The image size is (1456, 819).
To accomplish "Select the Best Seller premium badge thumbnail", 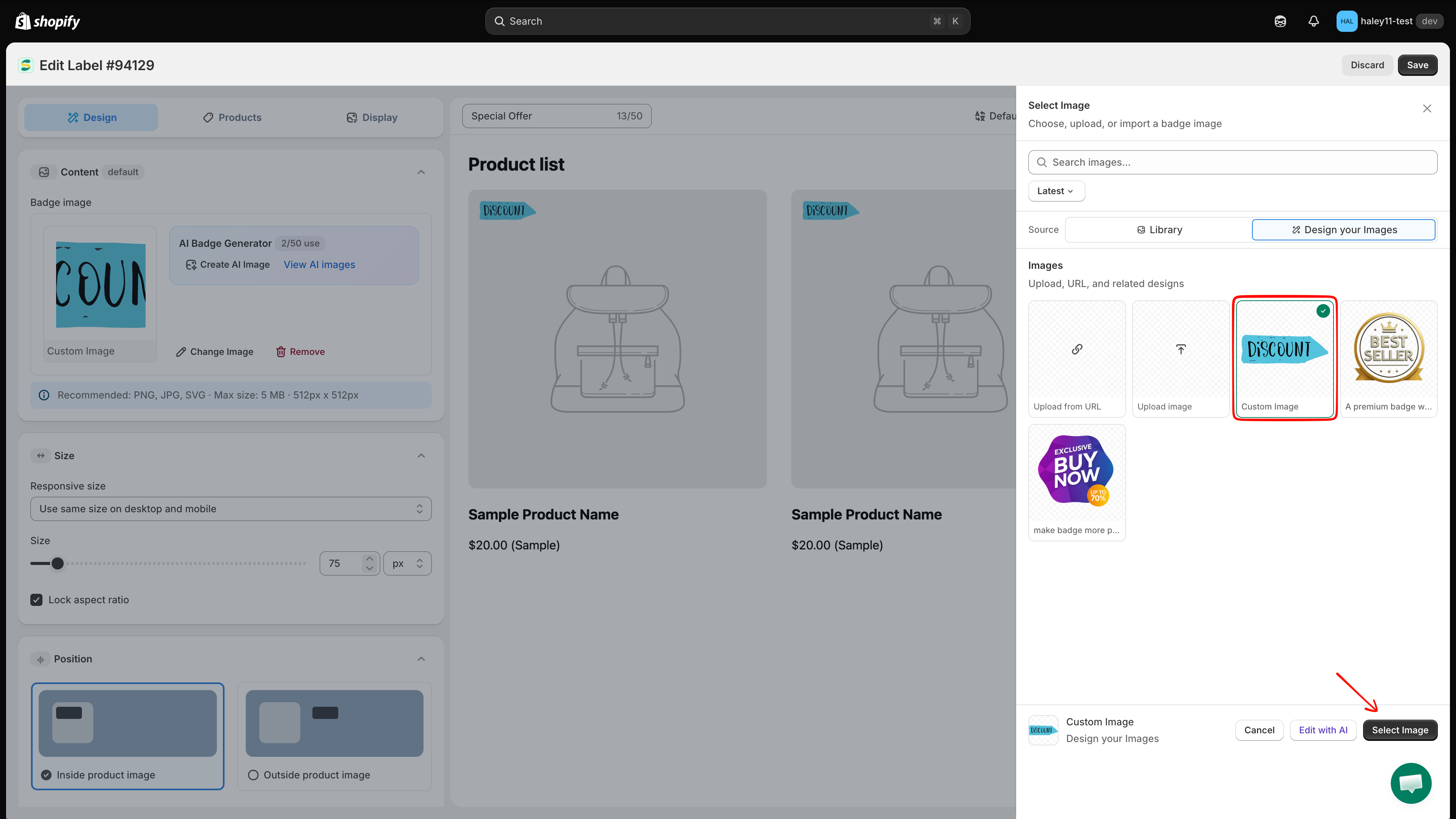I will pos(1388,358).
